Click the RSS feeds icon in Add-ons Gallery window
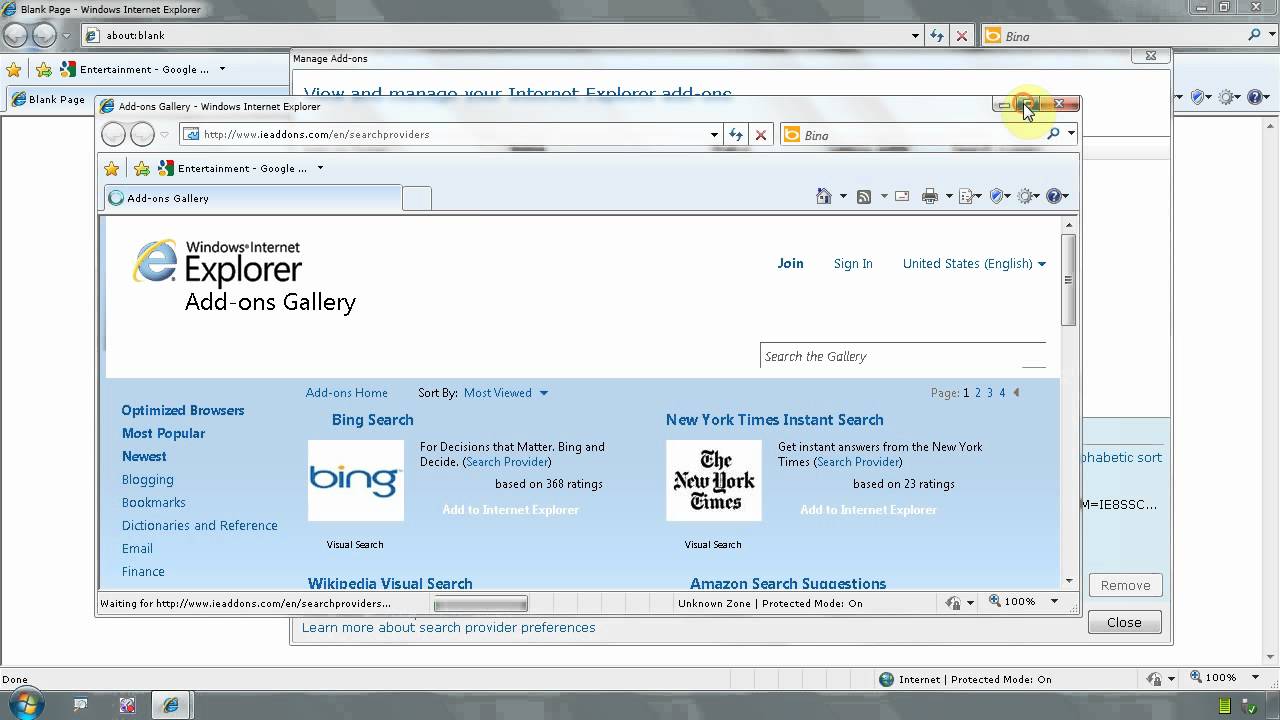The width and height of the screenshot is (1280, 720). [x=864, y=196]
